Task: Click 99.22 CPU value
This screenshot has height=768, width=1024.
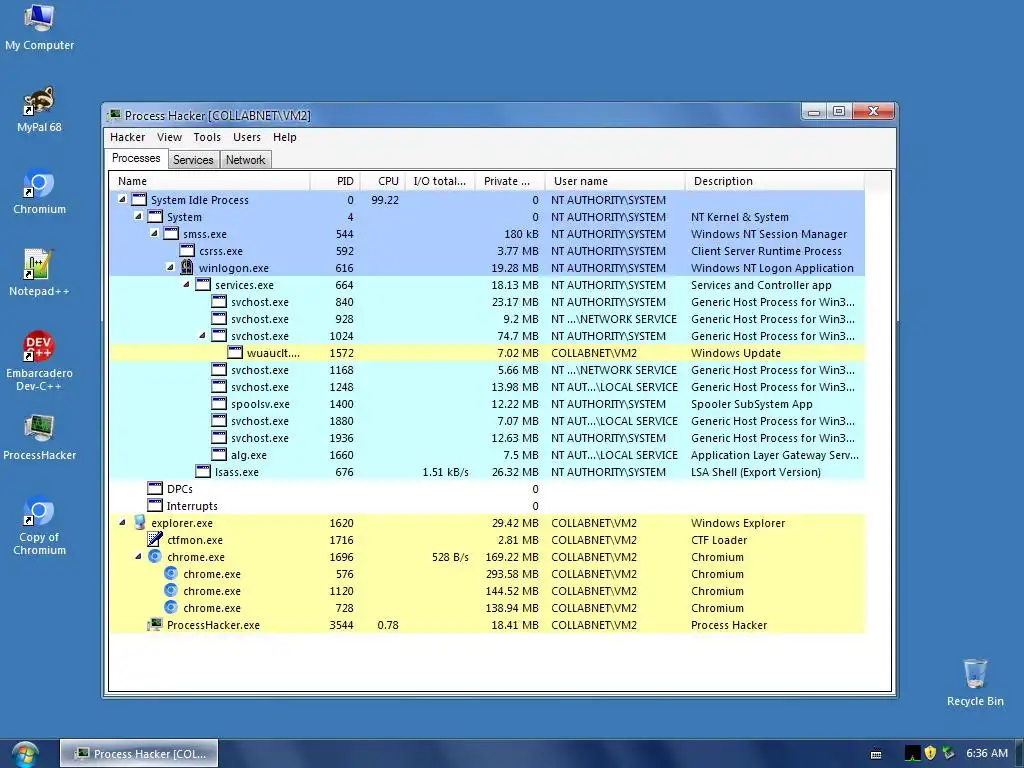Action: 385,200
